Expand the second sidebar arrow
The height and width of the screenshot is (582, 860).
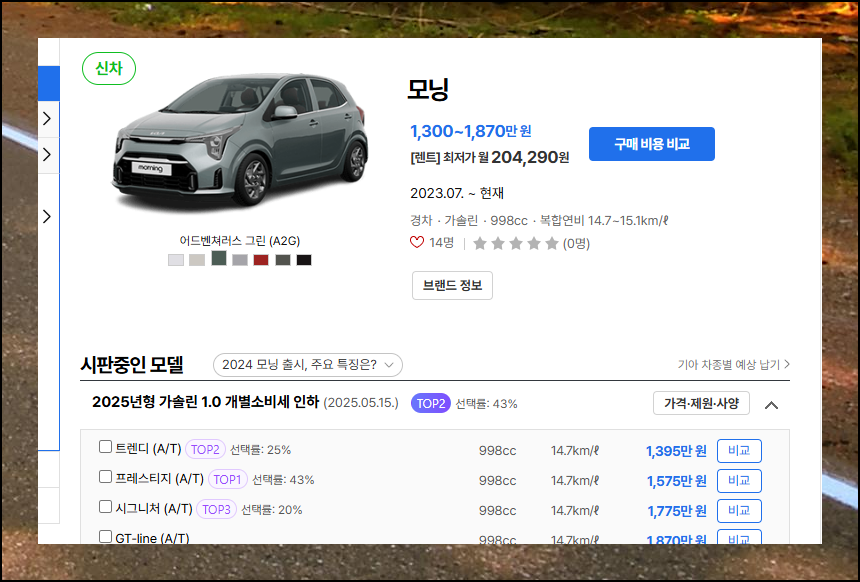coord(47,154)
